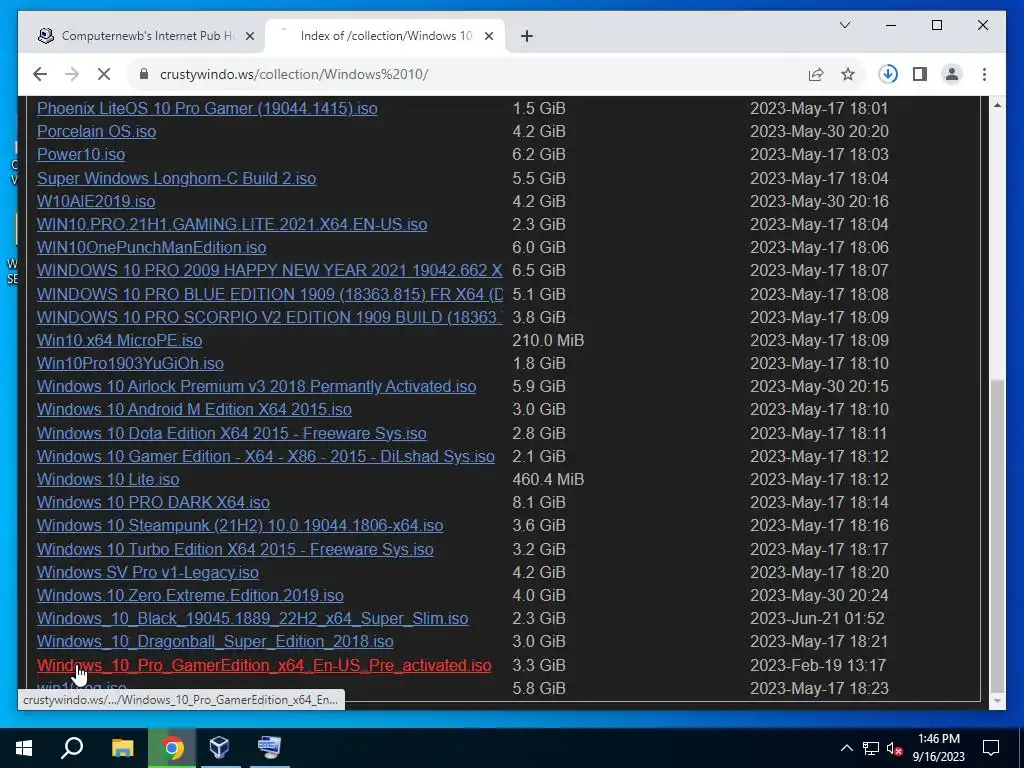Click the scrollbar down arrow
Screen dimensions: 1024x768
point(997,700)
